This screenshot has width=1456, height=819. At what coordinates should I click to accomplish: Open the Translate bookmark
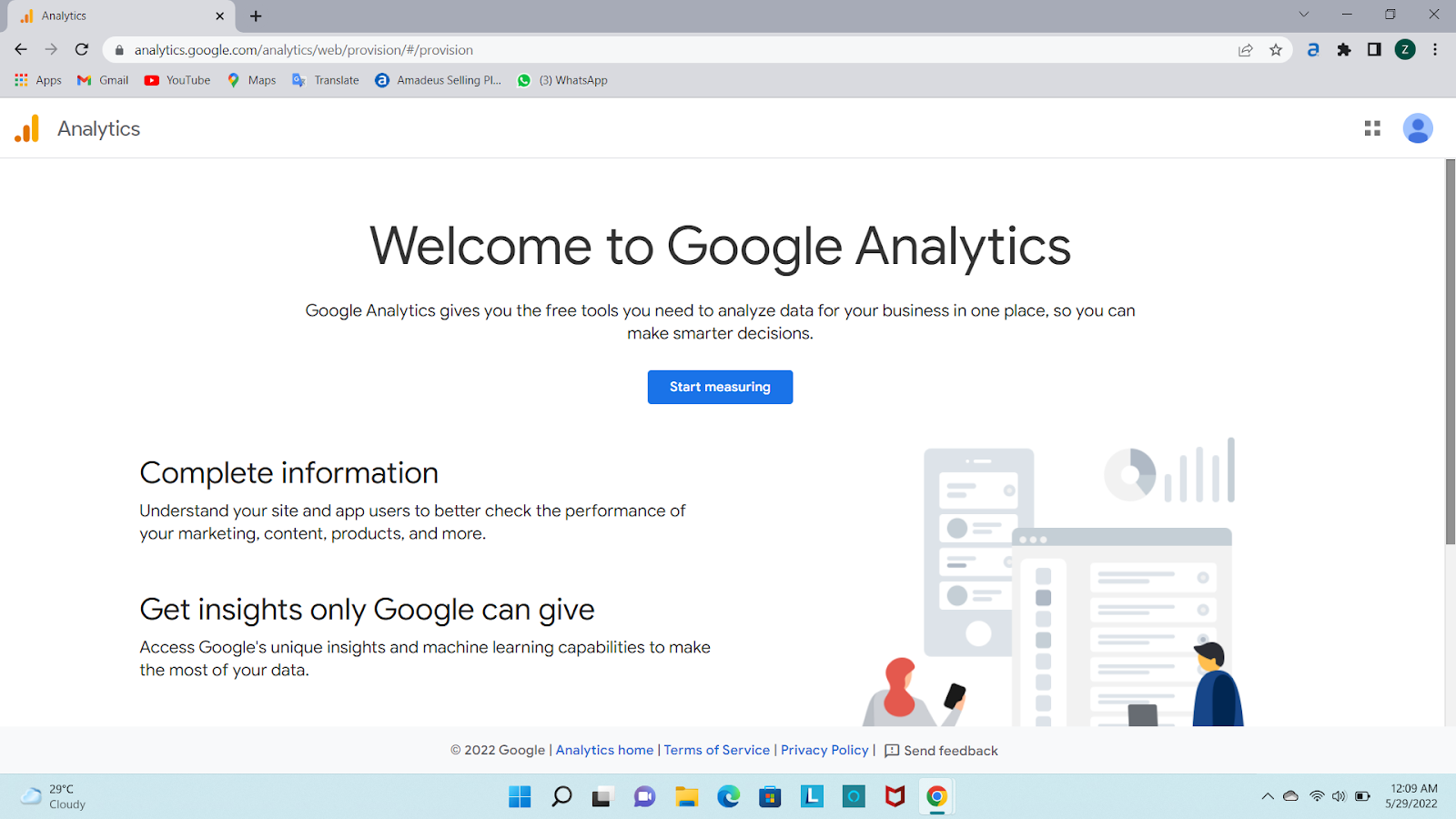pyautogui.click(x=326, y=80)
